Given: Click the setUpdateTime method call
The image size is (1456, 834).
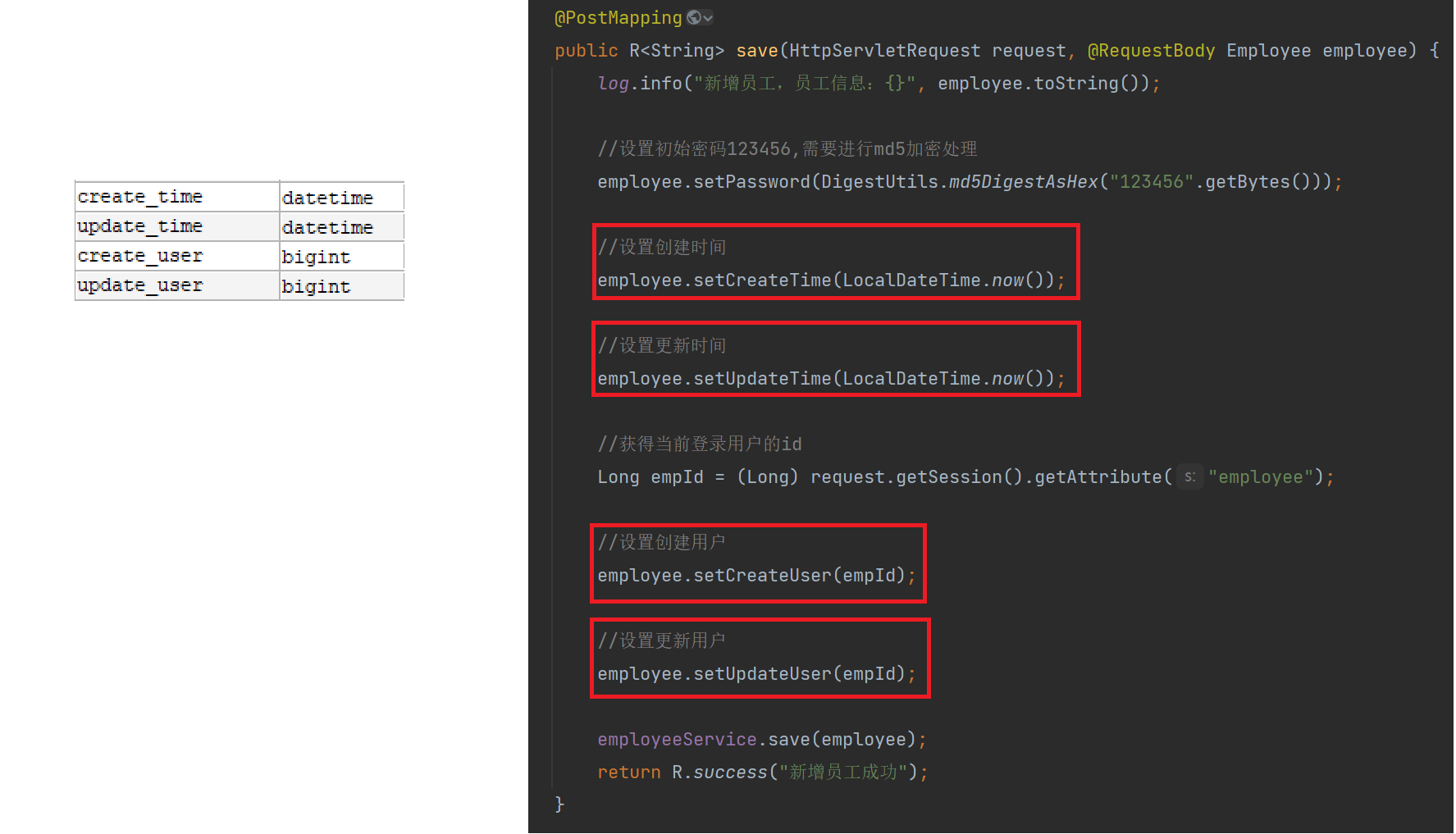Looking at the screenshot, I should click(x=762, y=379).
